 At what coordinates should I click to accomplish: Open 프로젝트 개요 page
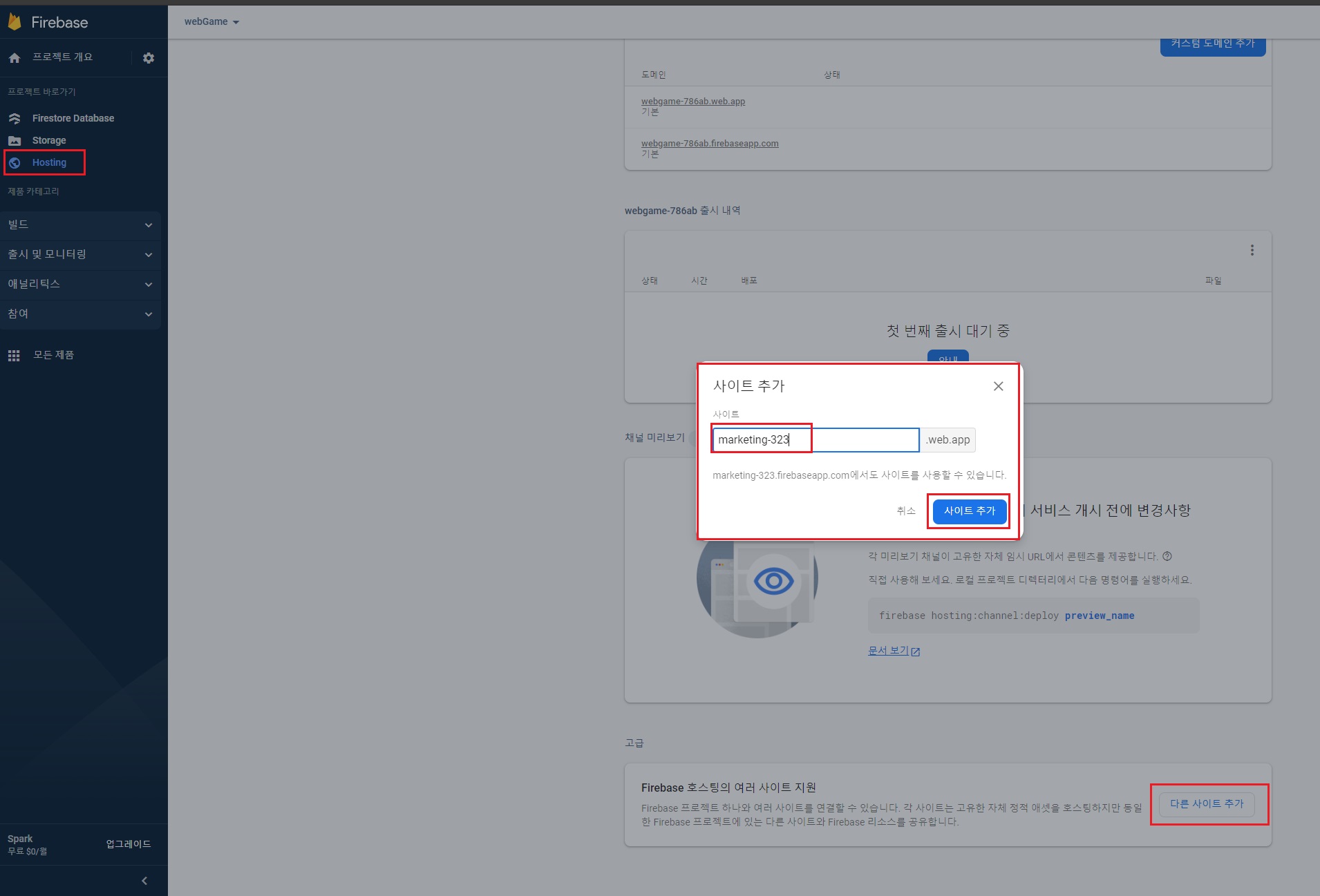pyautogui.click(x=62, y=57)
